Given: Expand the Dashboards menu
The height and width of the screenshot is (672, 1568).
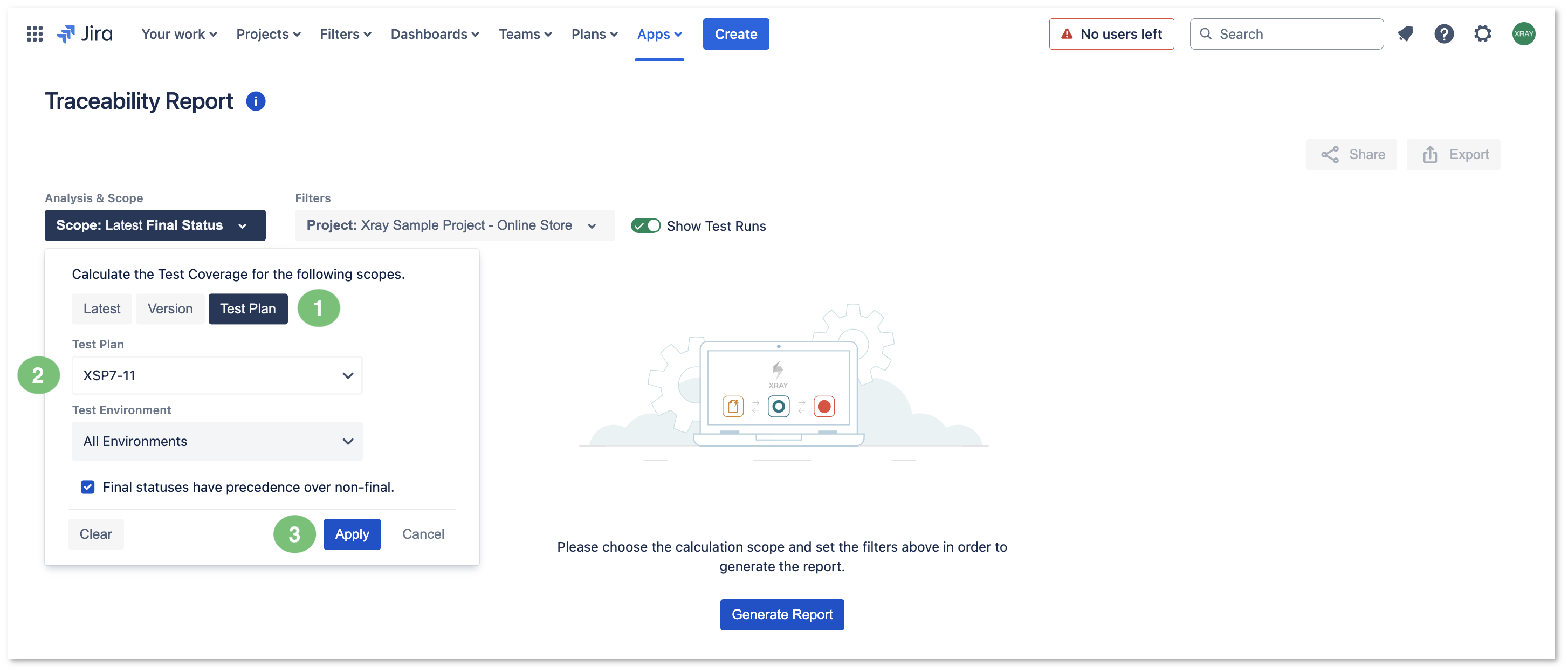Looking at the screenshot, I should 435,34.
